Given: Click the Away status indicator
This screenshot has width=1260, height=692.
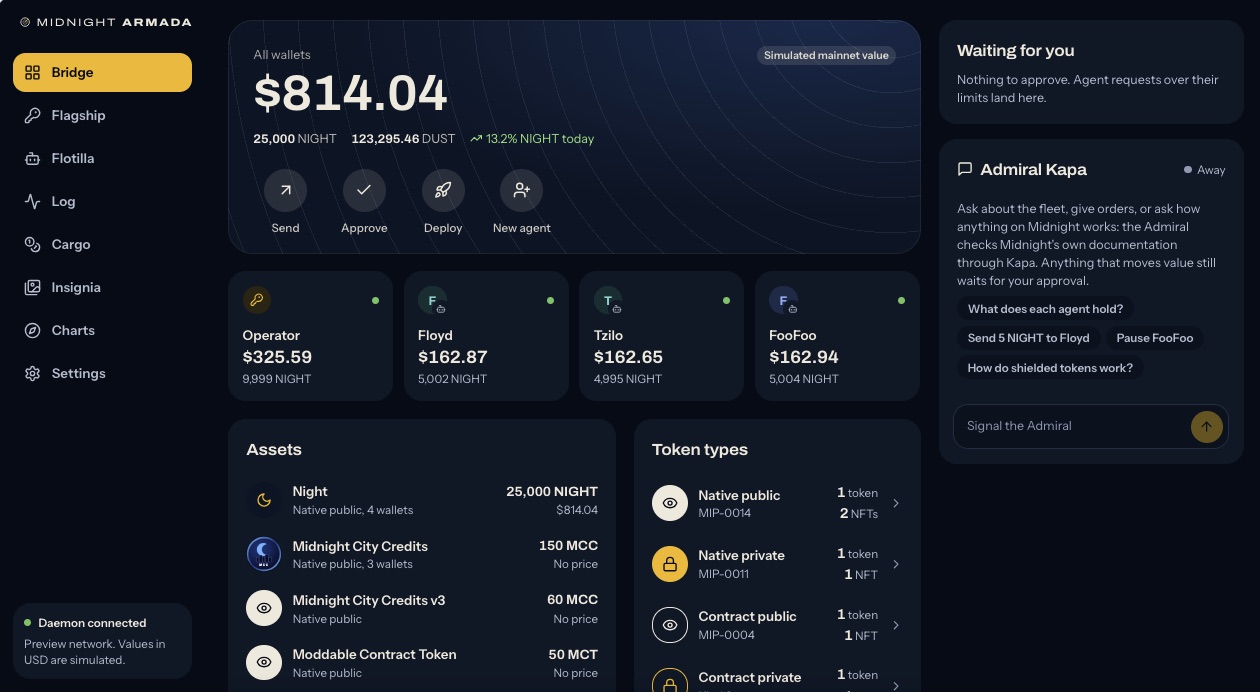Looking at the screenshot, I should point(1204,170).
